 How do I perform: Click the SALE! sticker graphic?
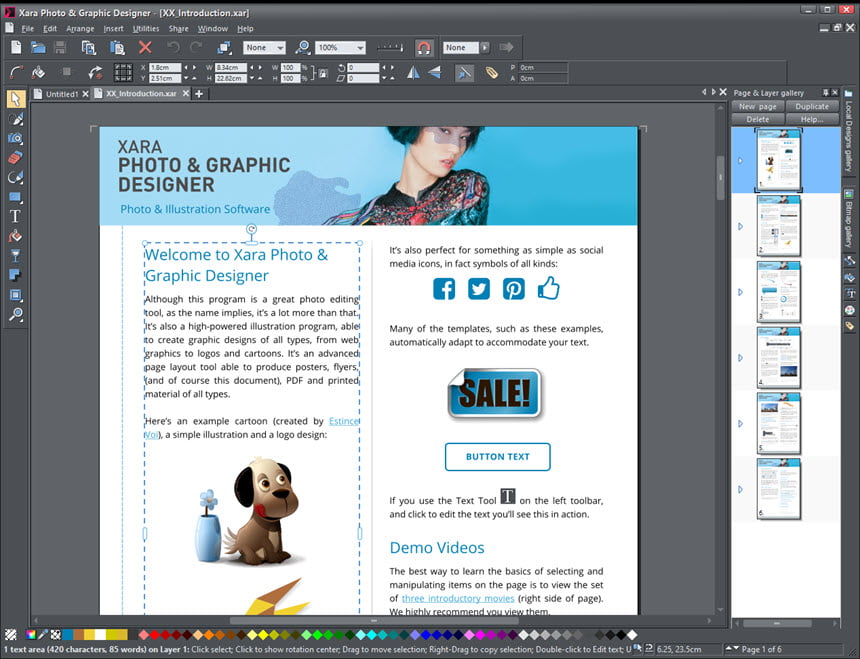coord(495,394)
